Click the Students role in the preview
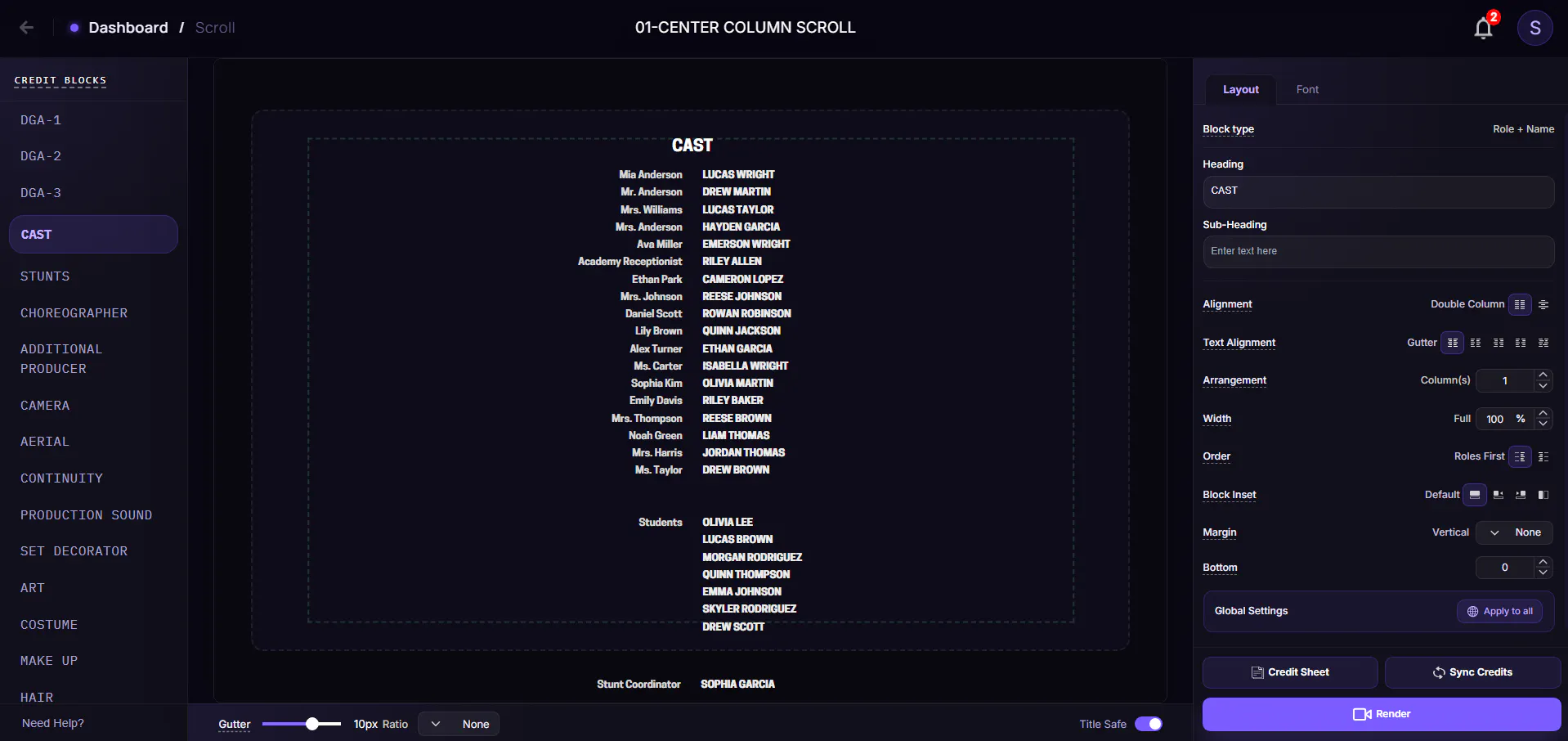Screen dimensions: 1568x741 pyautogui.click(x=660, y=523)
